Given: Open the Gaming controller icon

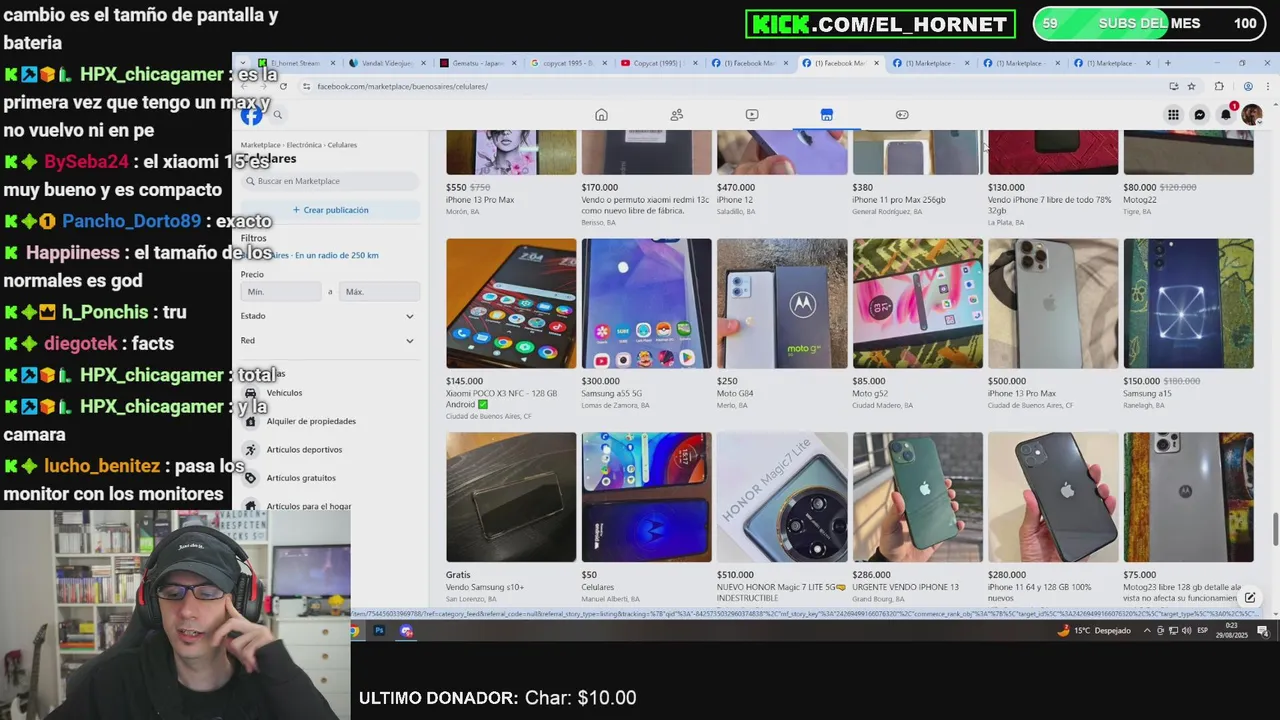Looking at the screenshot, I should 902,115.
